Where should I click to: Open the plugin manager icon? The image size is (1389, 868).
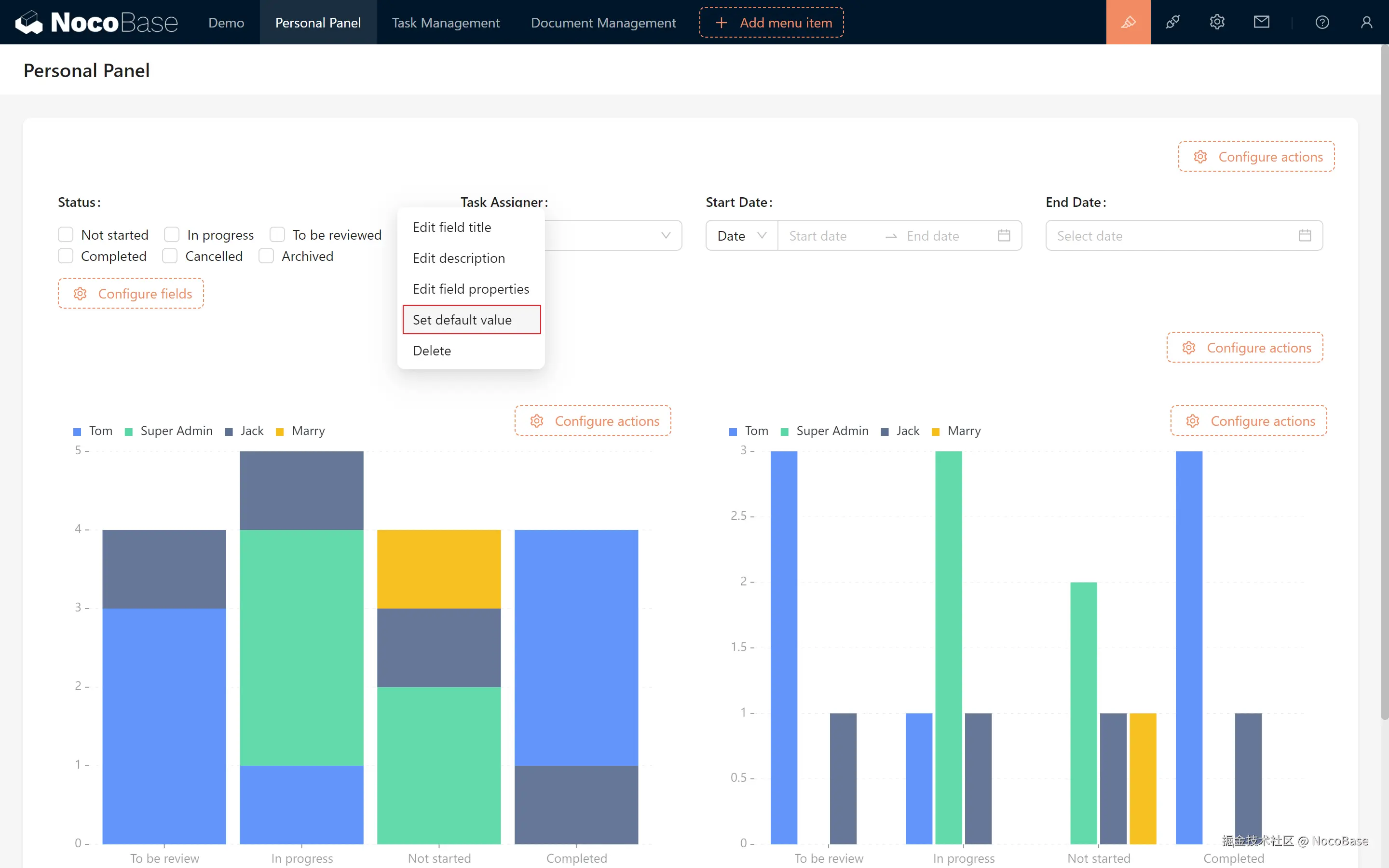[x=1172, y=22]
